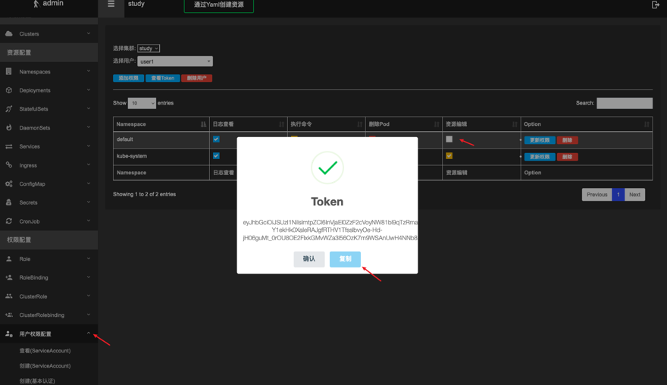Toggle 日志查看 checkbox for default namespace

click(216, 139)
